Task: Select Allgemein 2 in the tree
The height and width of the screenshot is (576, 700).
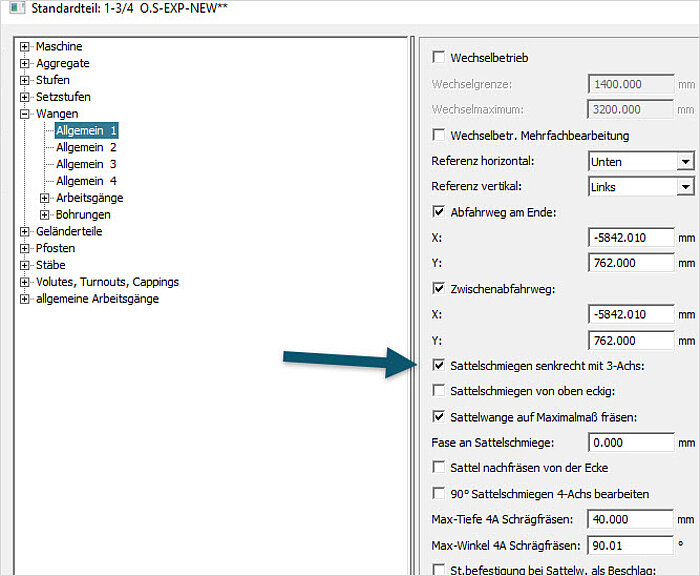Action: click(x=86, y=147)
